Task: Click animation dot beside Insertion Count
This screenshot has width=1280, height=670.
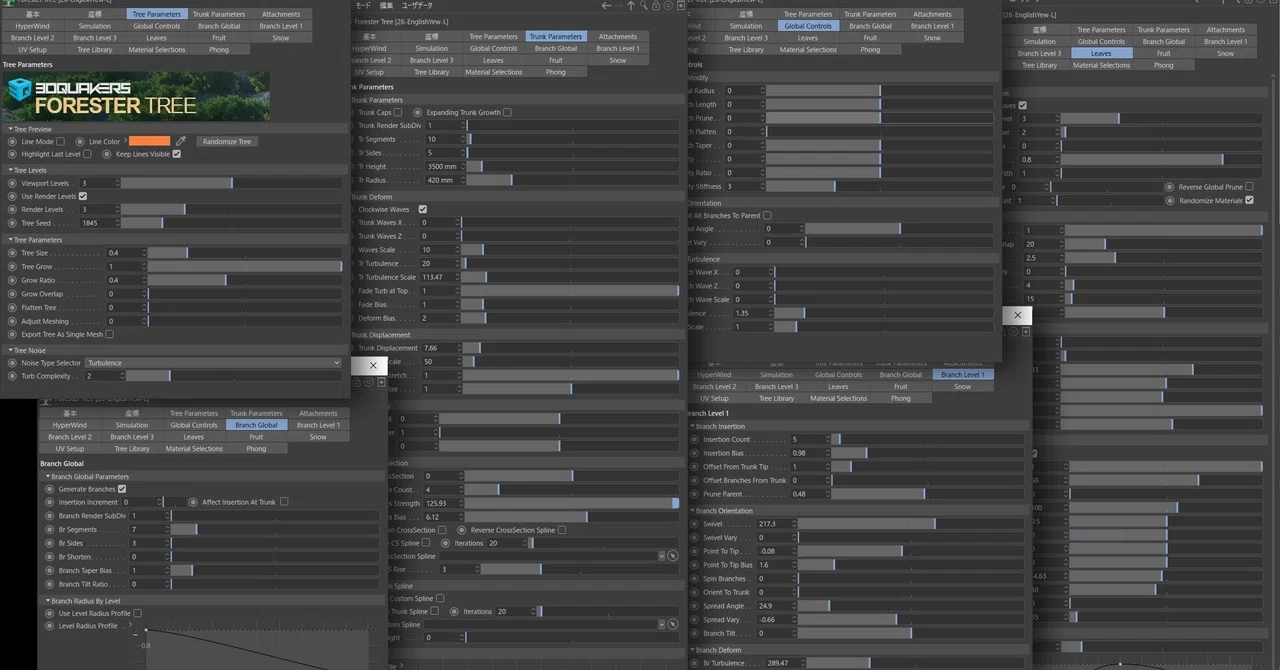Action: coord(694,439)
